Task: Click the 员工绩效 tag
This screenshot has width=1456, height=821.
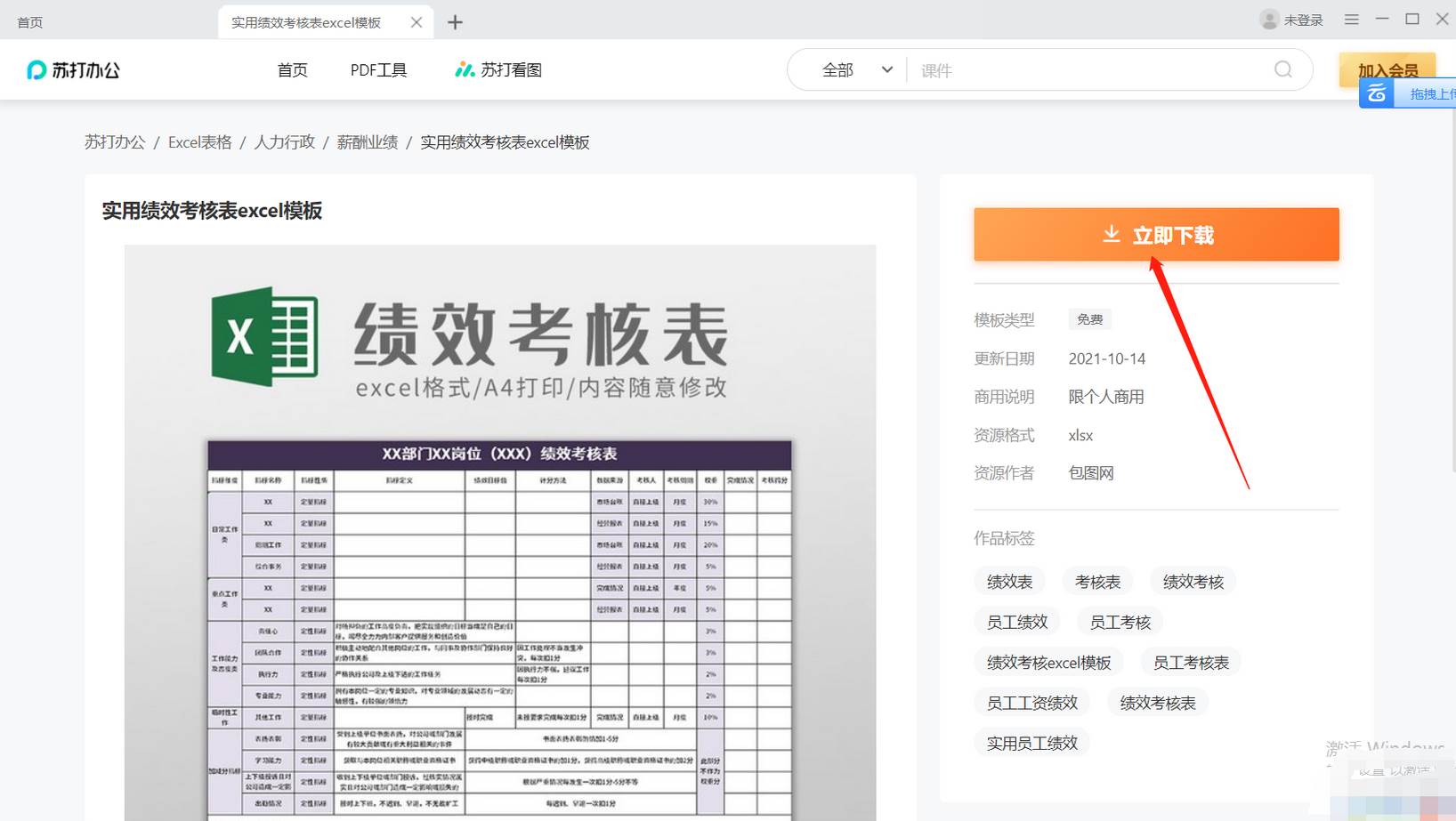Action: tap(1017, 622)
